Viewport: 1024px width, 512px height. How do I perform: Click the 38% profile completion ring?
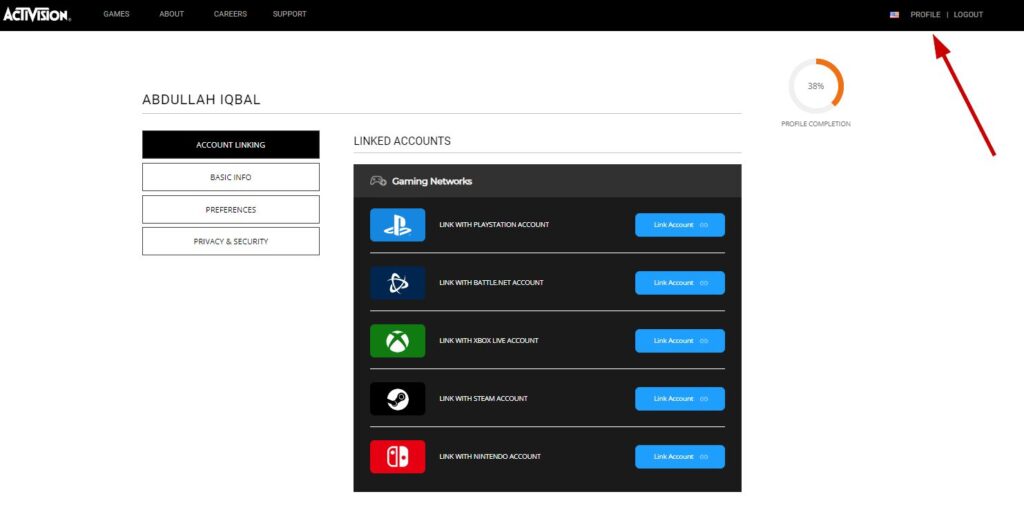click(816, 86)
